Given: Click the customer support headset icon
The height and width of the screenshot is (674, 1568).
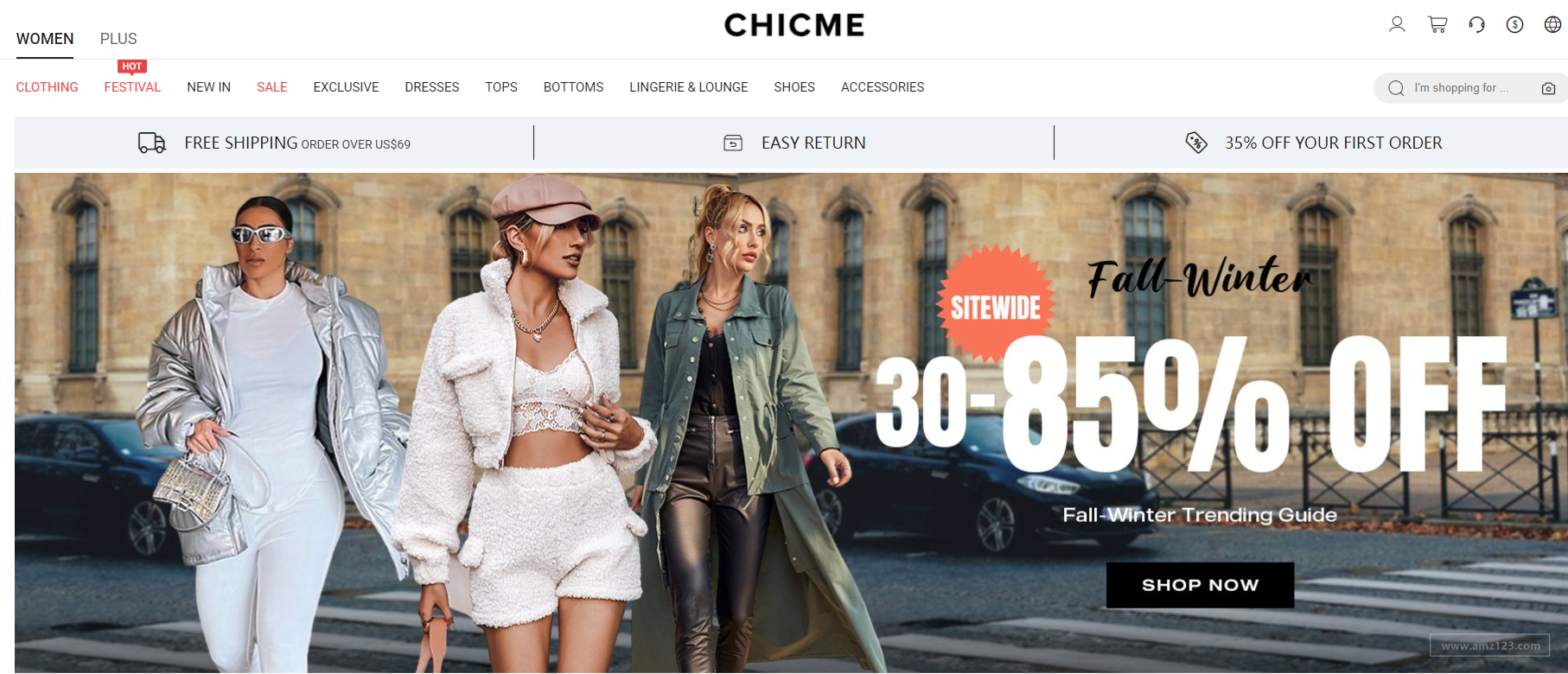Looking at the screenshot, I should pos(1476,24).
